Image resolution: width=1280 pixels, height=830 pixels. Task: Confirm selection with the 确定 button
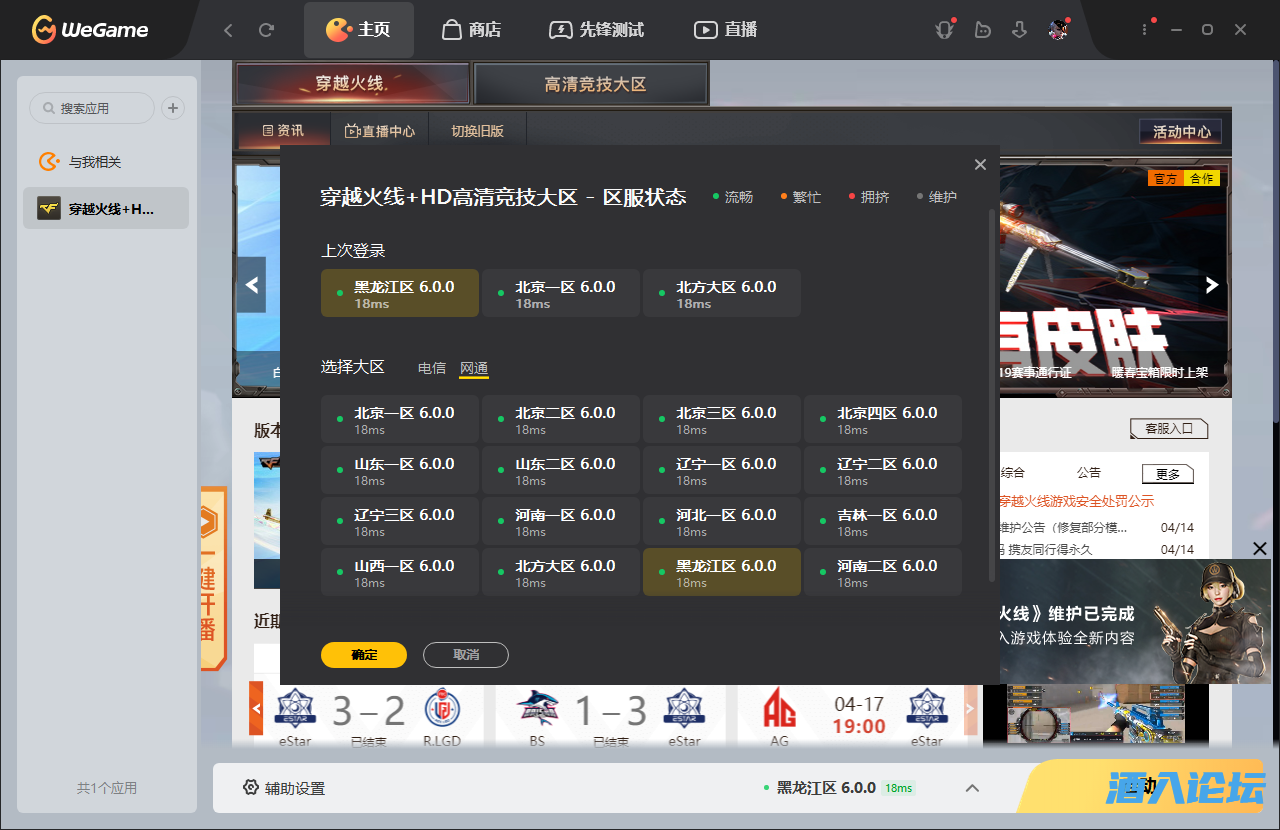[x=364, y=655]
